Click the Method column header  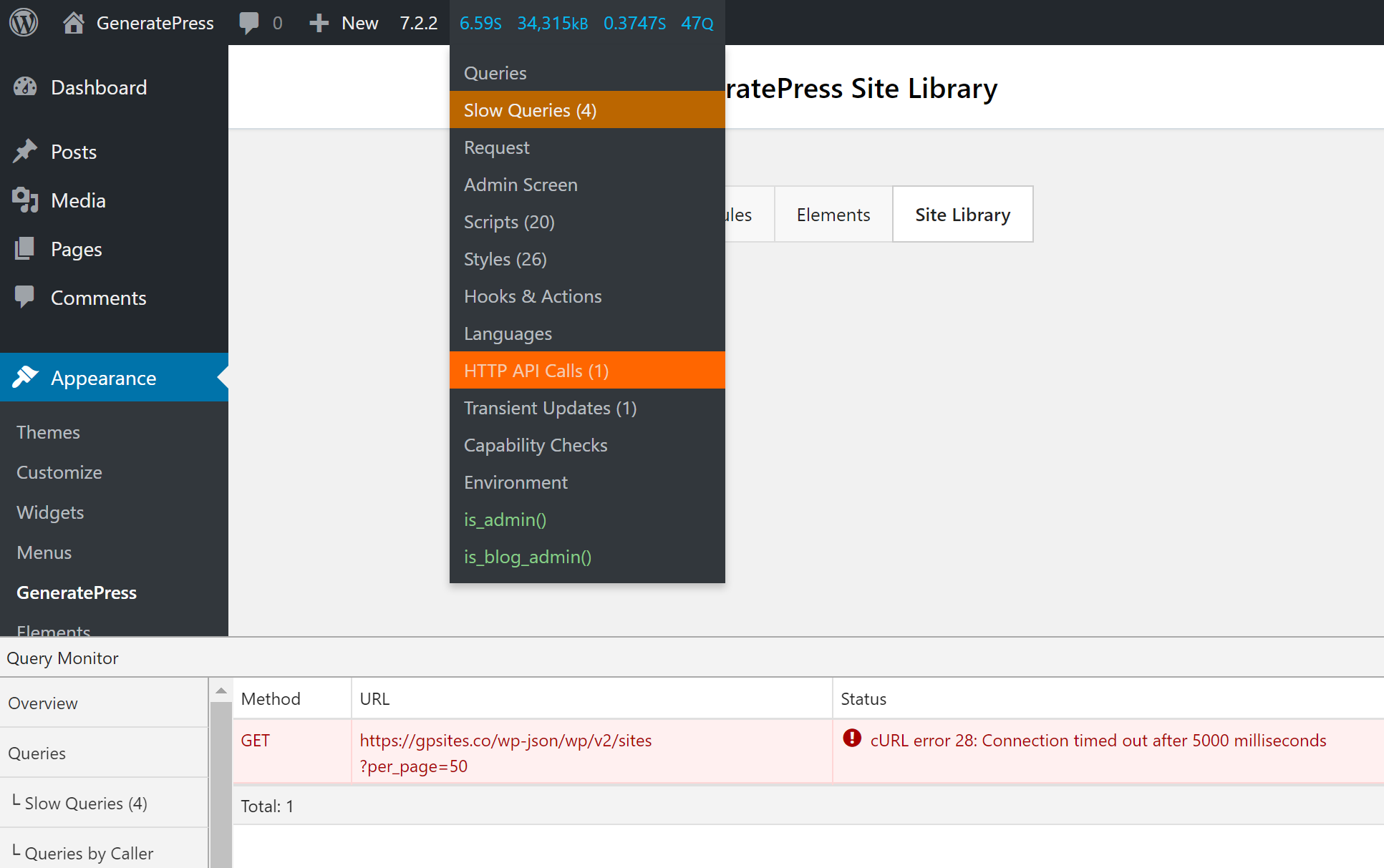[292, 698]
